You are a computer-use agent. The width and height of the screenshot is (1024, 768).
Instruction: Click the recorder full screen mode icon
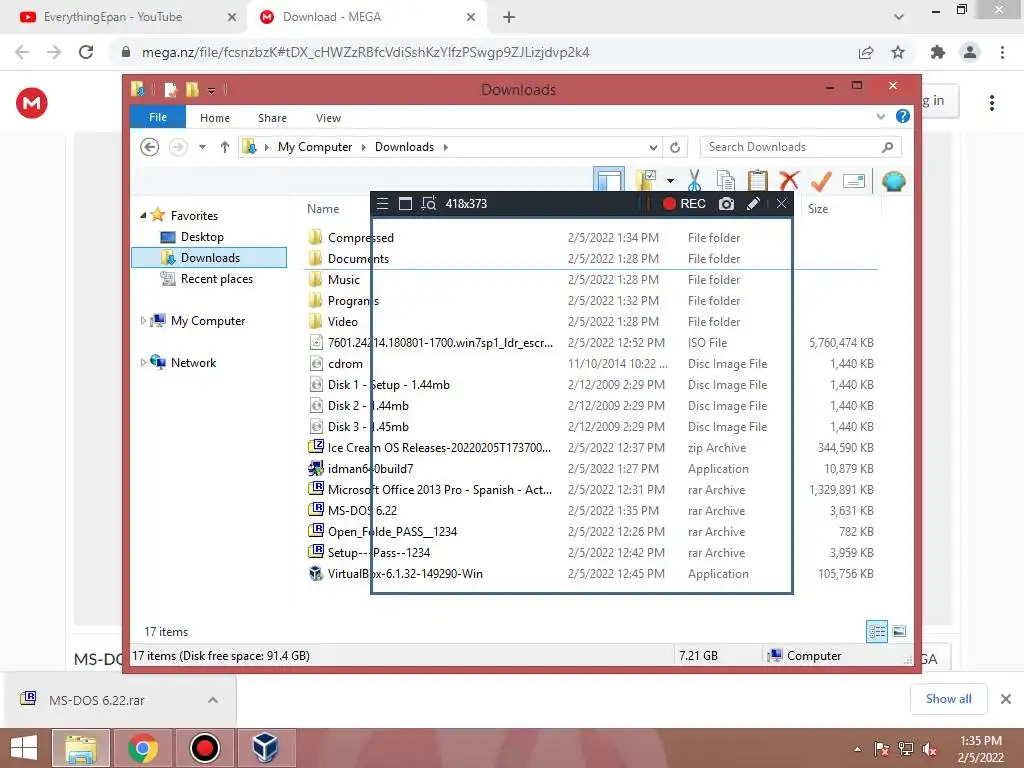(405, 204)
